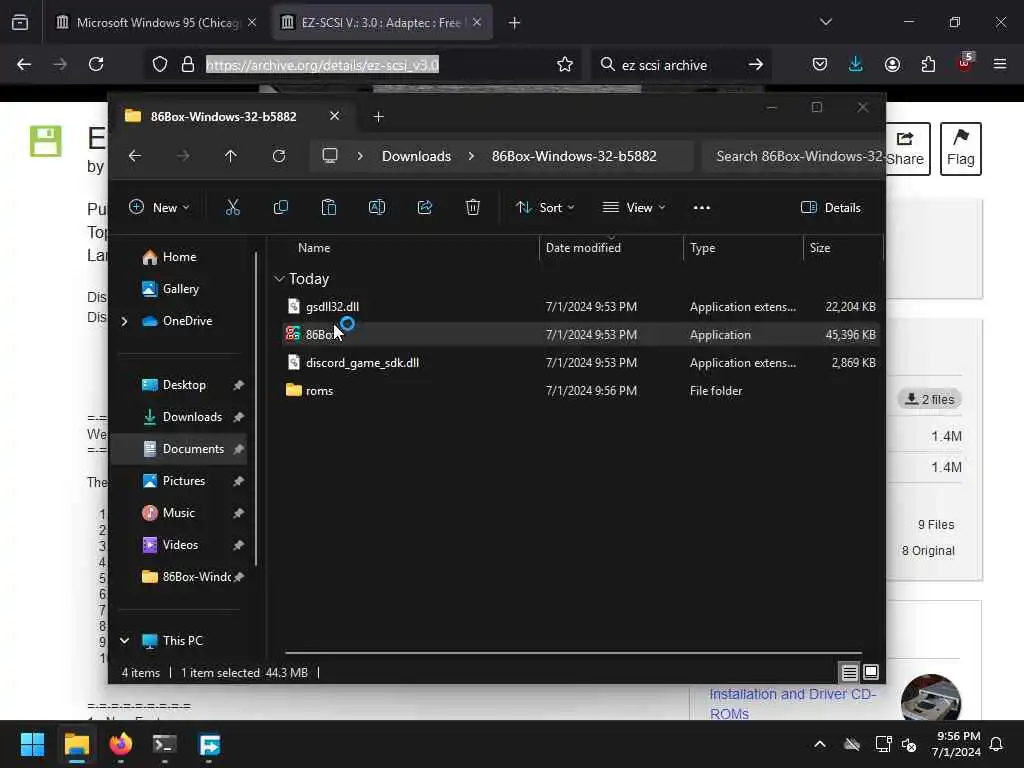The height and width of the screenshot is (768, 1024).
Task: Click the Delete trash icon in Explorer
Action: click(473, 208)
